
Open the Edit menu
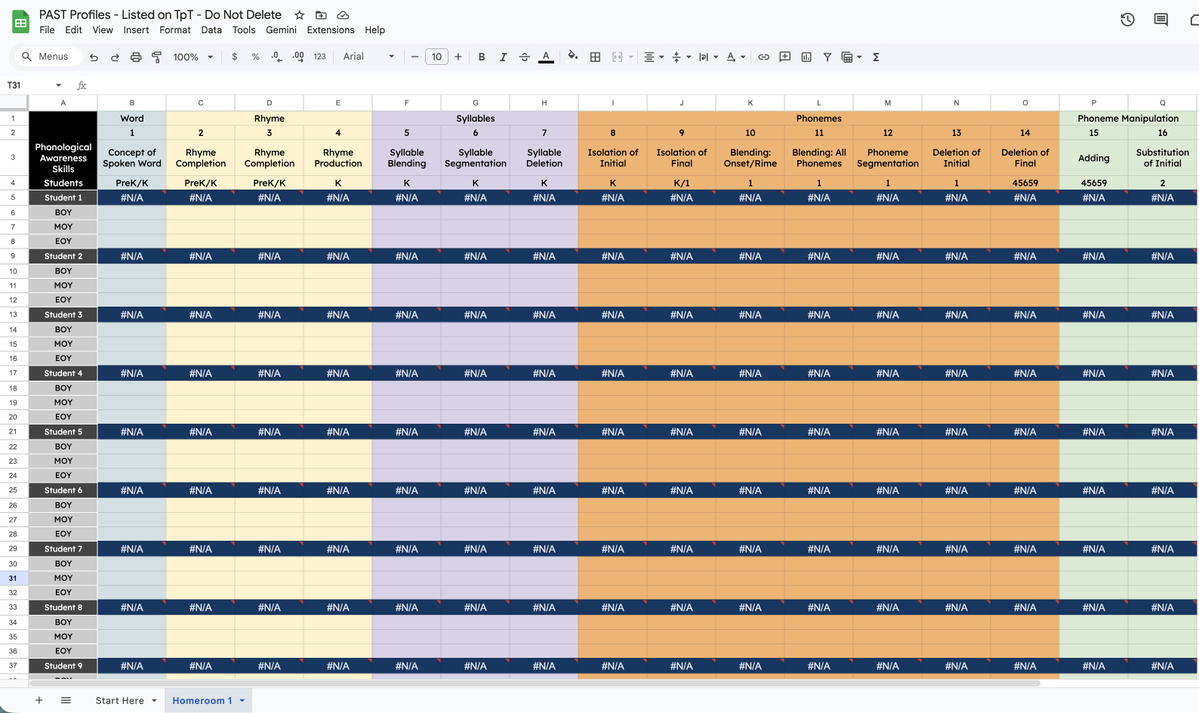tap(73, 30)
